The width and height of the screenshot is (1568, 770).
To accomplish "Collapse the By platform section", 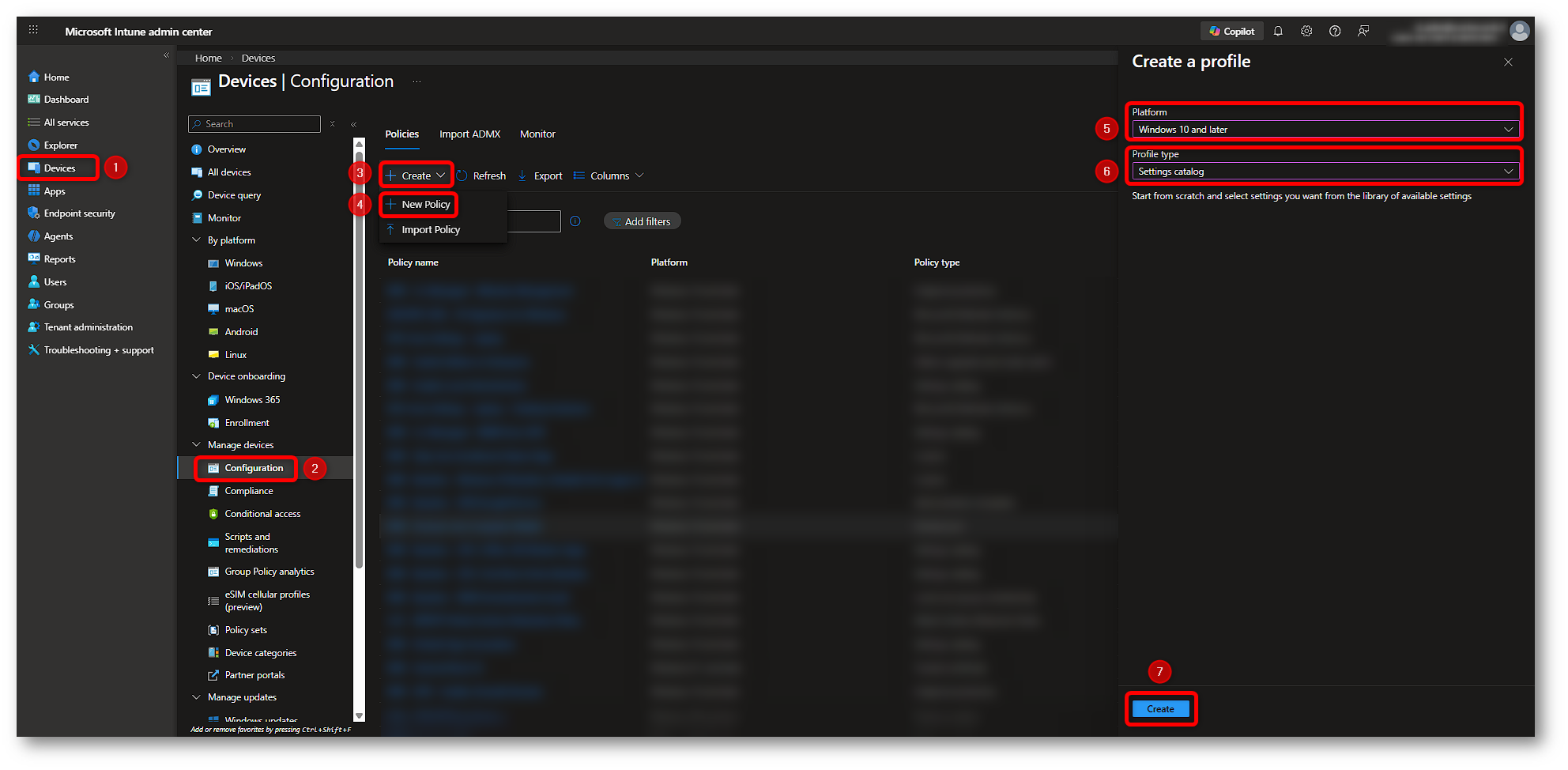I will 197,240.
